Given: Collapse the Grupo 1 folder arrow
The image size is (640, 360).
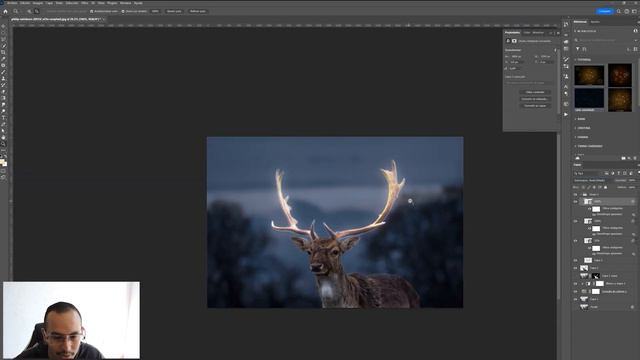Looking at the screenshot, I should 581,195.
